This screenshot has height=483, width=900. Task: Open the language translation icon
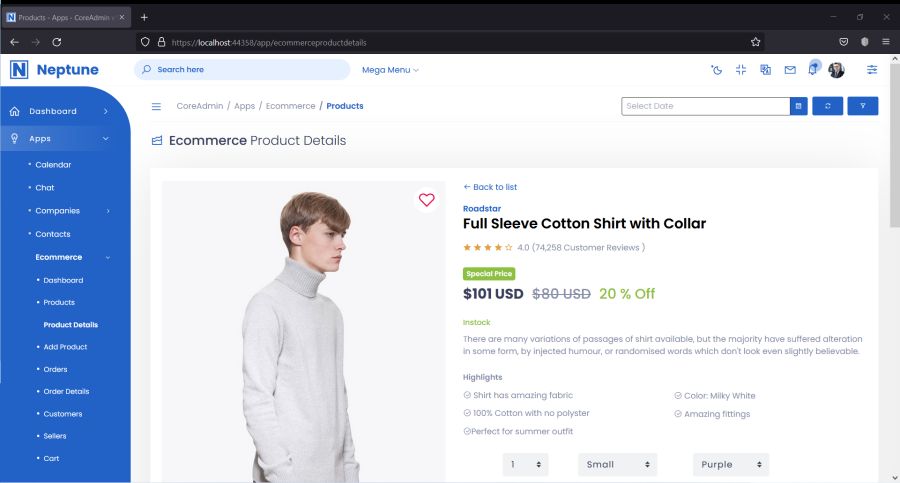[765, 70]
